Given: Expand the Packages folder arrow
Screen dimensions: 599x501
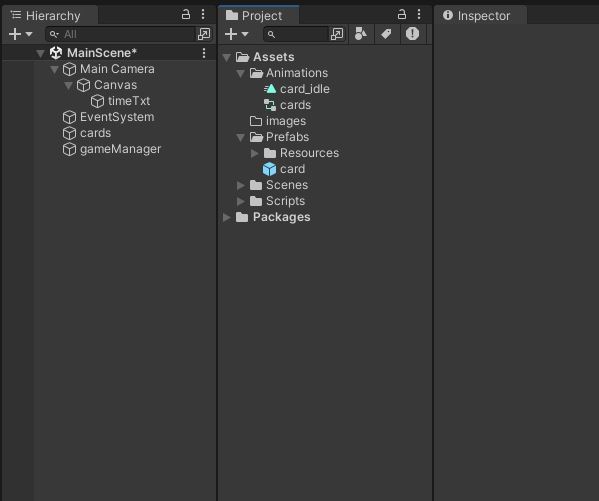Looking at the screenshot, I should 227,217.
